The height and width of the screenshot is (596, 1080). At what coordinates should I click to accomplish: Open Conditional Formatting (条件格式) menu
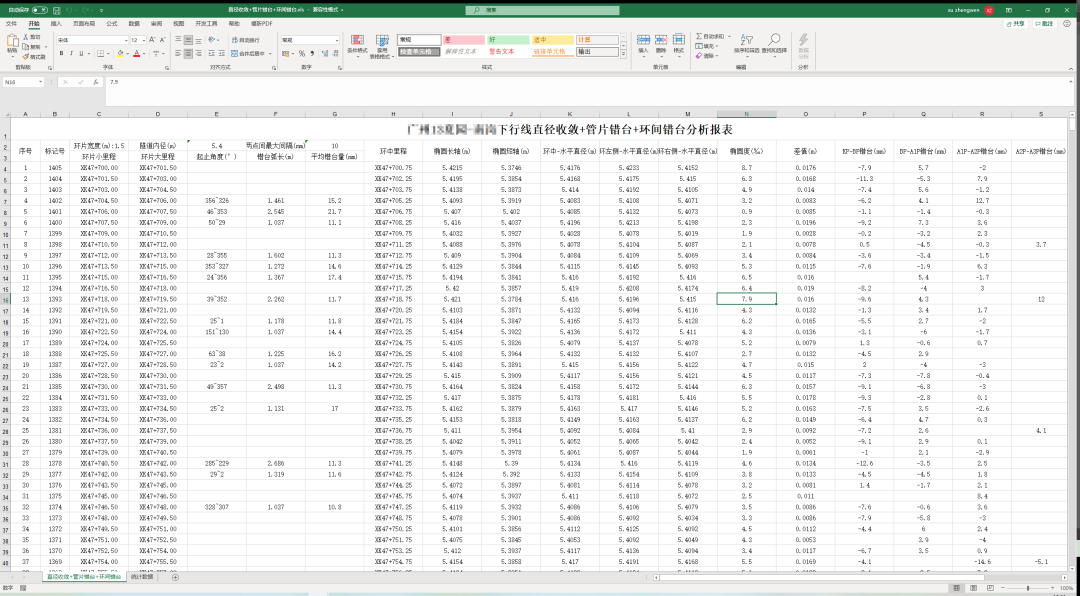(357, 46)
